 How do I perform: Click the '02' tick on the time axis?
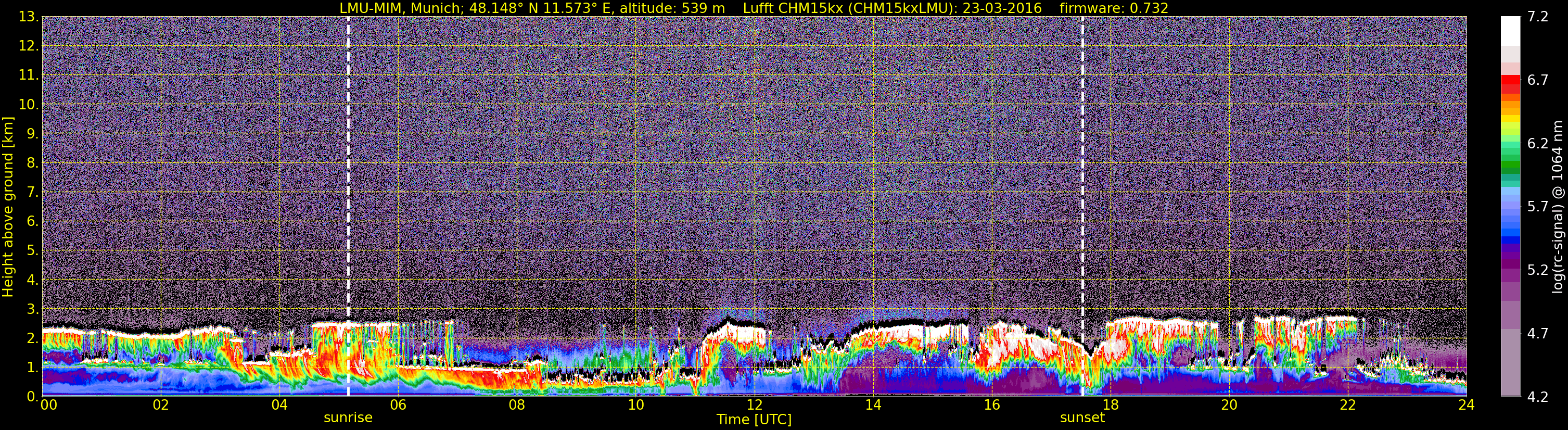[x=160, y=405]
